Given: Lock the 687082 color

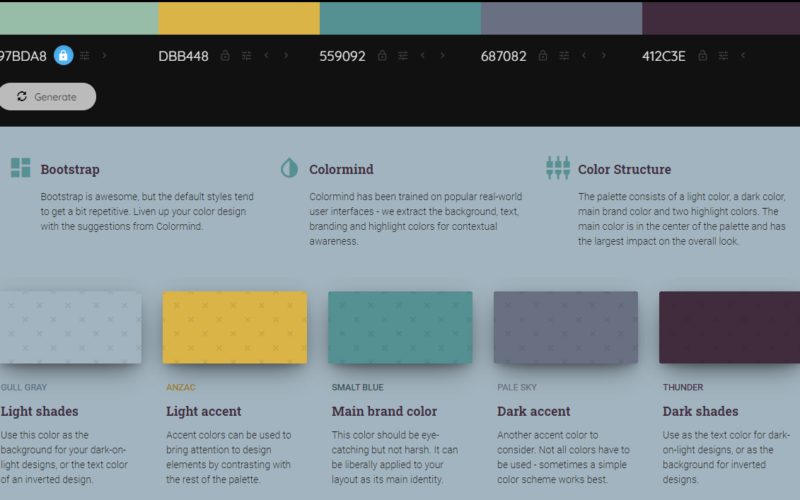Looking at the screenshot, I should click(543, 55).
